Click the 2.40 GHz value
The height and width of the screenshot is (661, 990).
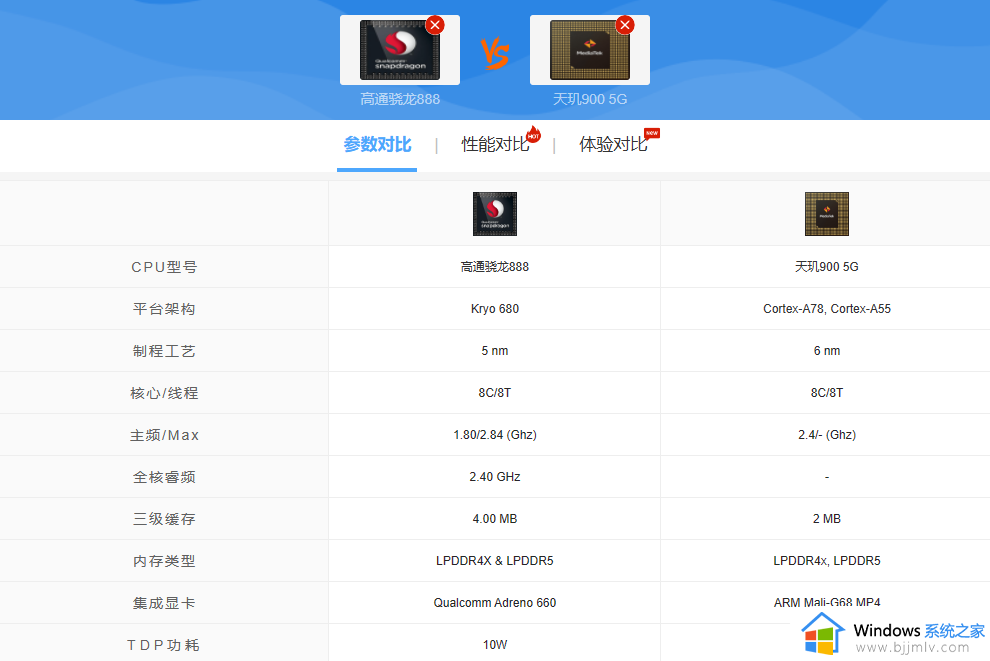point(495,477)
